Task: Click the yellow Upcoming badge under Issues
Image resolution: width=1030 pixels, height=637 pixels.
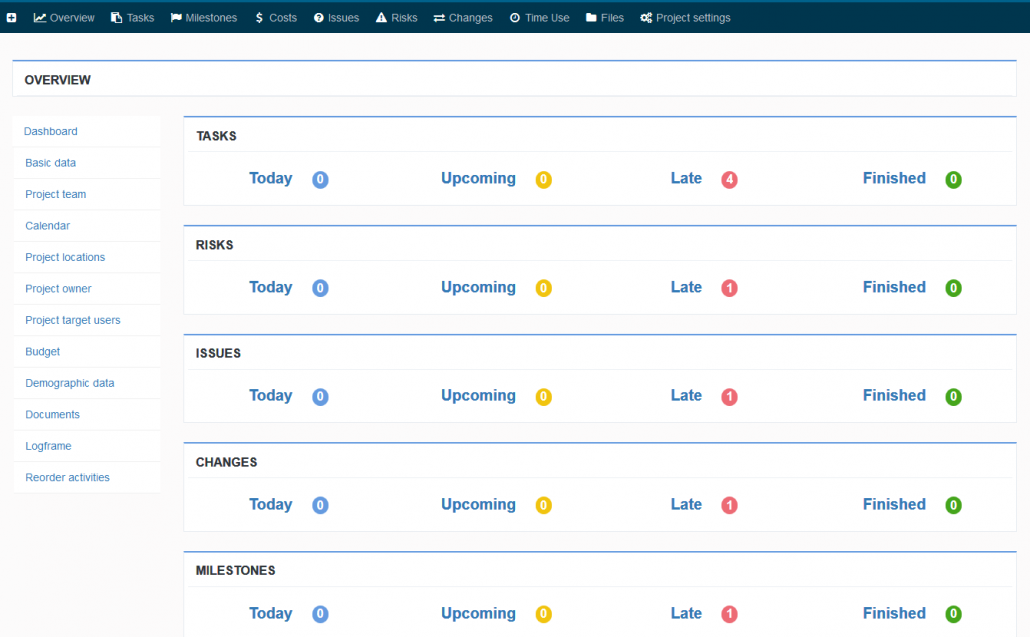Action: pos(544,397)
